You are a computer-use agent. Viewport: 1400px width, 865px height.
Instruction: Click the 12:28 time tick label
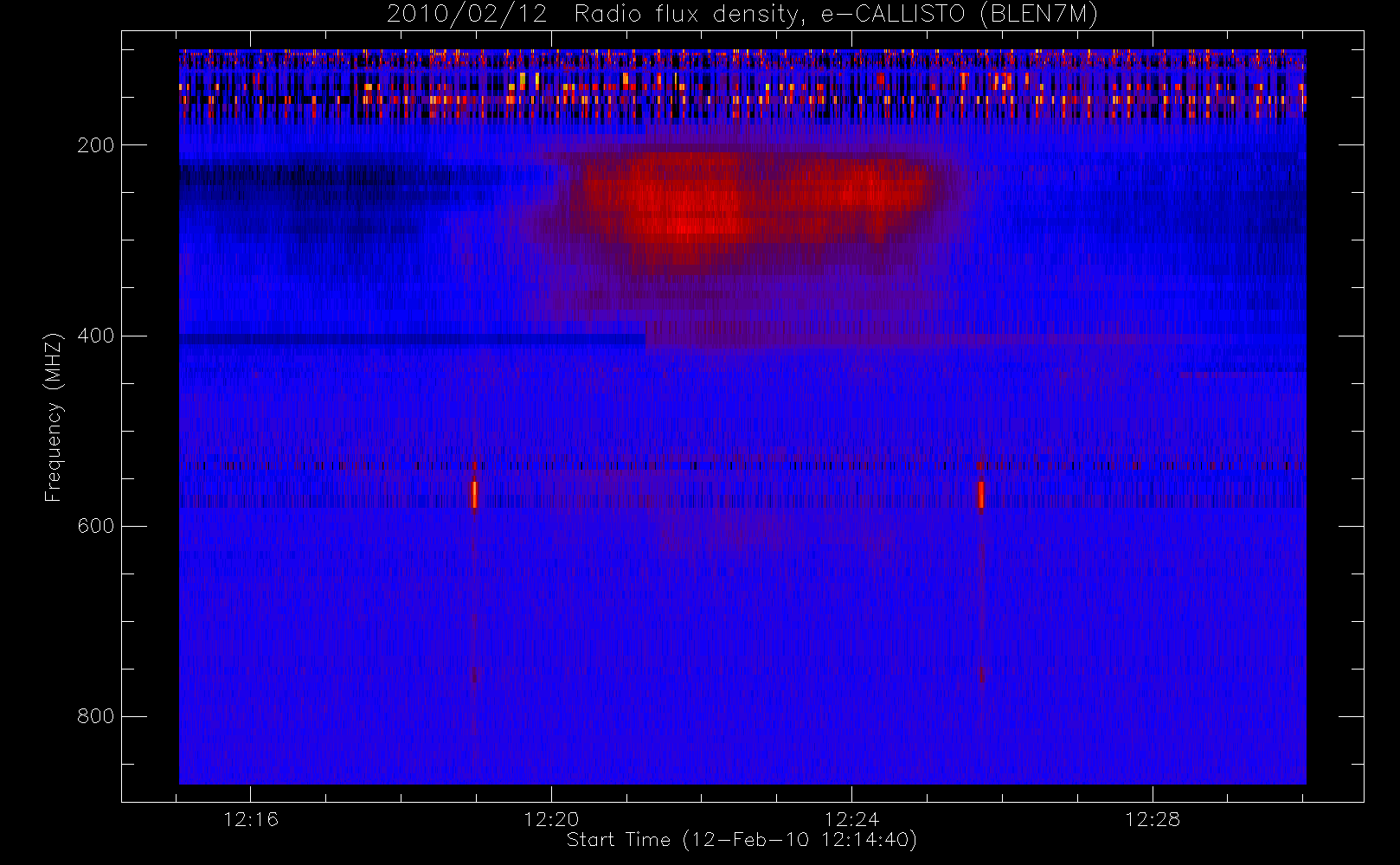(x=1153, y=818)
